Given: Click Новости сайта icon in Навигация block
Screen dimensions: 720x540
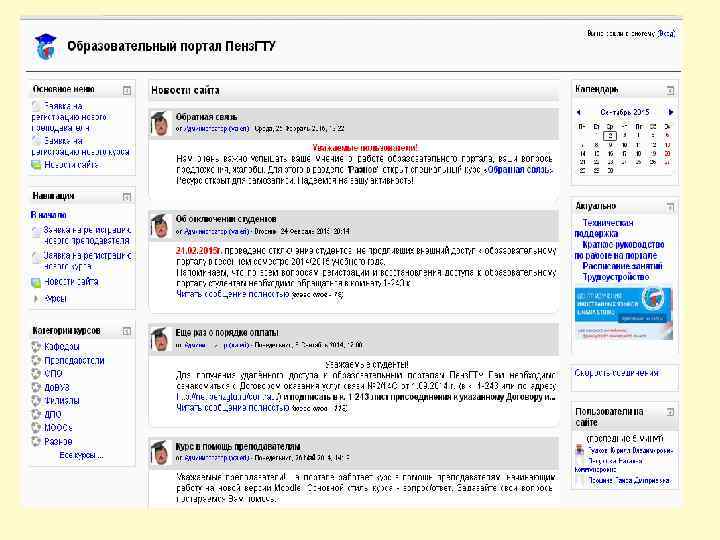Looking at the screenshot, I should tap(36, 282).
